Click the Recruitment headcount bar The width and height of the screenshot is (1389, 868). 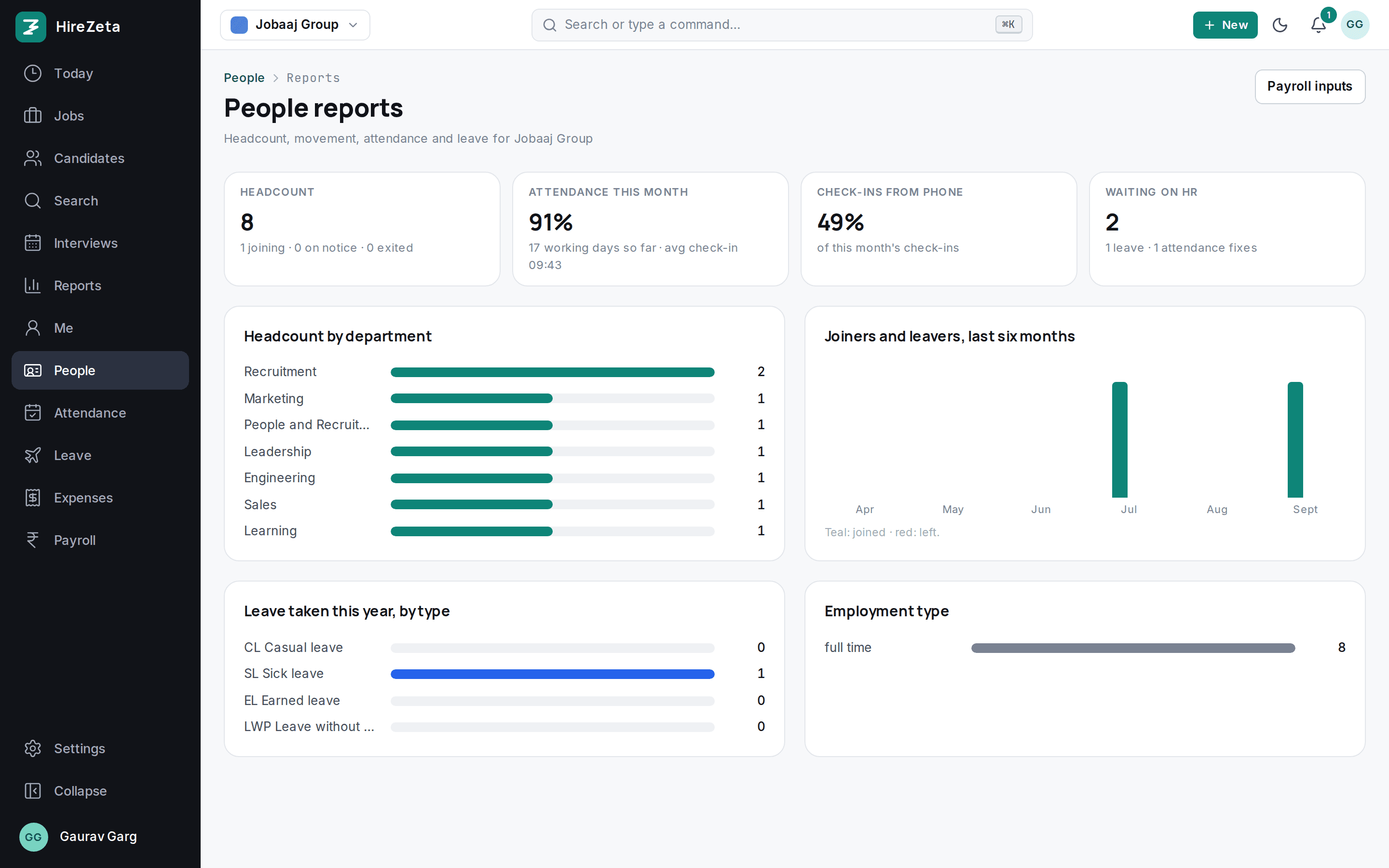[552, 372]
